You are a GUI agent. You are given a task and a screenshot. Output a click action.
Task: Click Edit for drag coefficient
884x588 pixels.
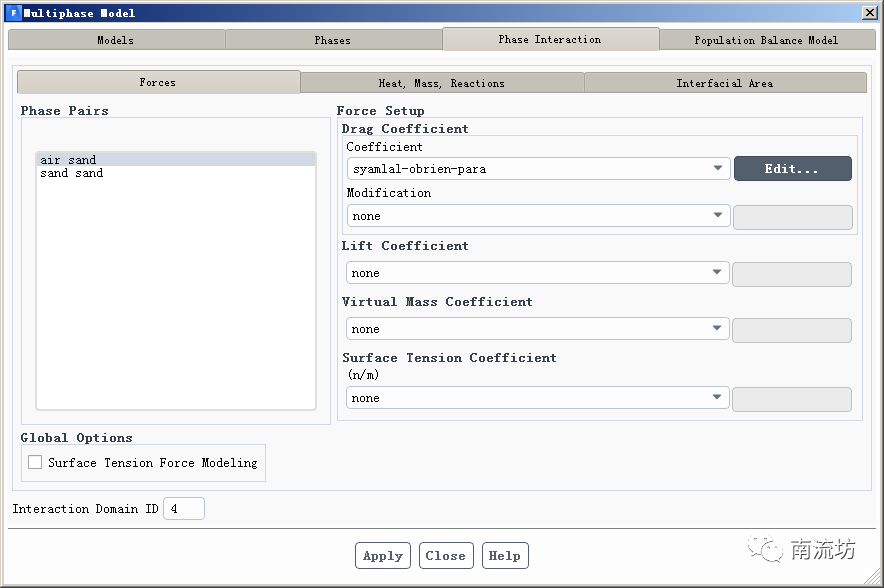coord(792,169)
